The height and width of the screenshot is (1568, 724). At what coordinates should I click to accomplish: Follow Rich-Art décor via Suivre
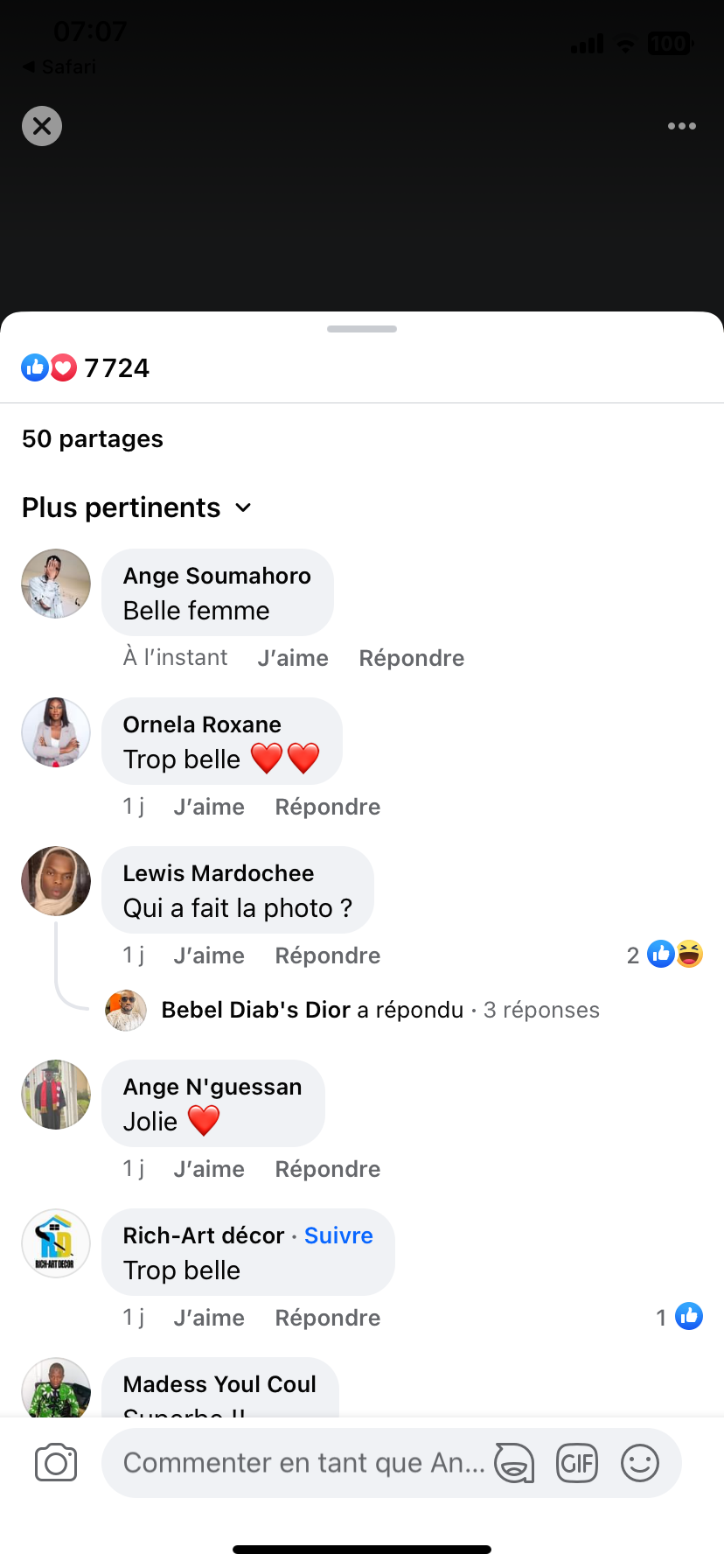pos(338,1235)
